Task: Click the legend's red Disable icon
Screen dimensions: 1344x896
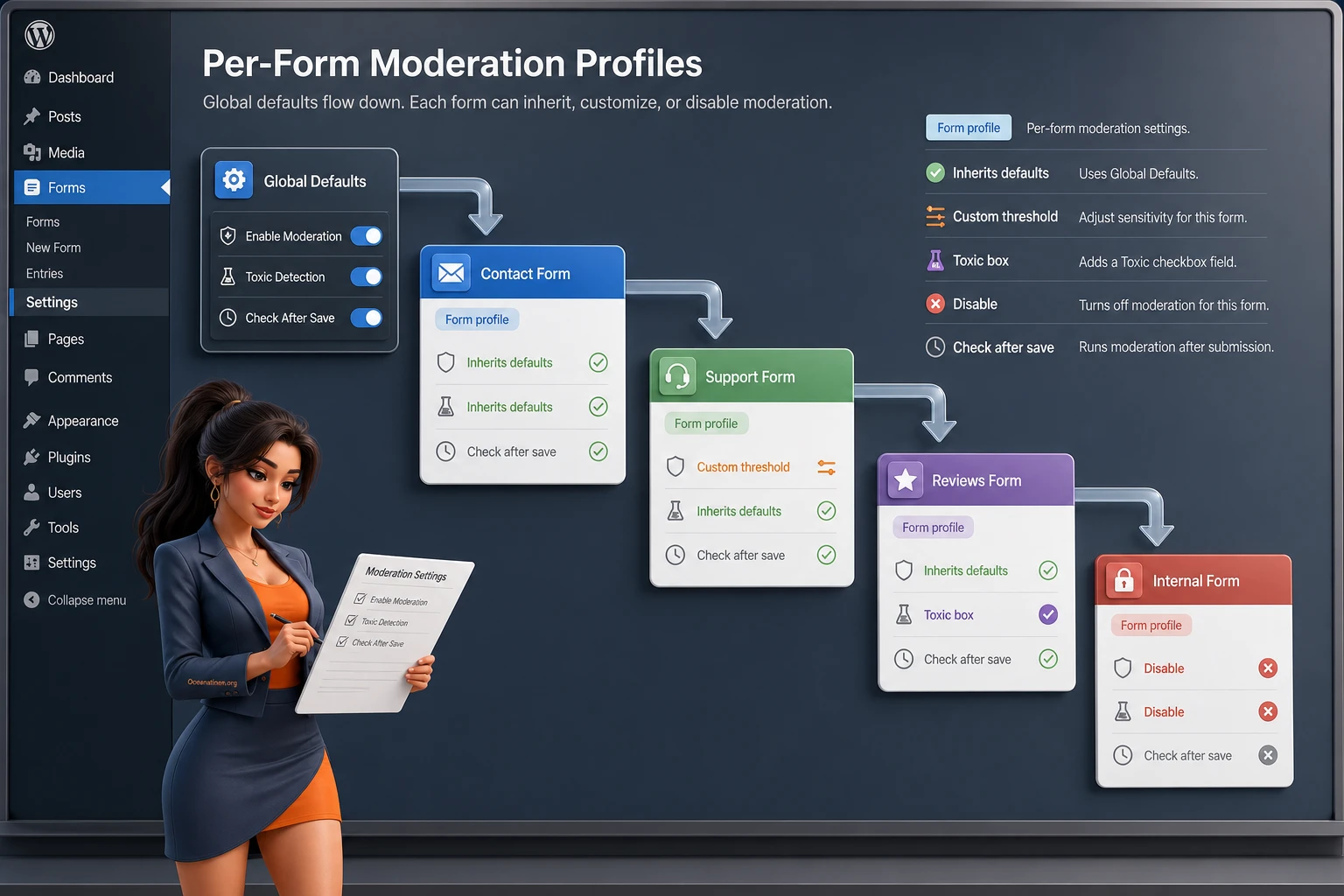Action: pos(935,304)
